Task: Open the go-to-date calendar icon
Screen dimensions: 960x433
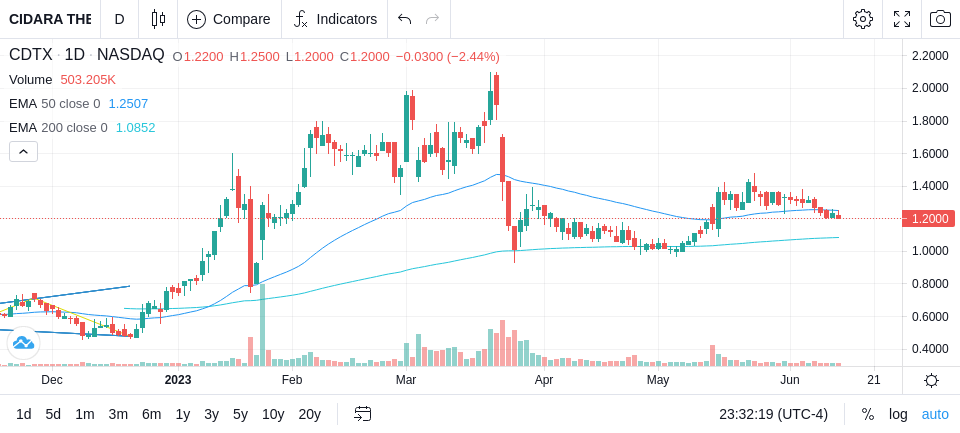Action: (362, 415)
